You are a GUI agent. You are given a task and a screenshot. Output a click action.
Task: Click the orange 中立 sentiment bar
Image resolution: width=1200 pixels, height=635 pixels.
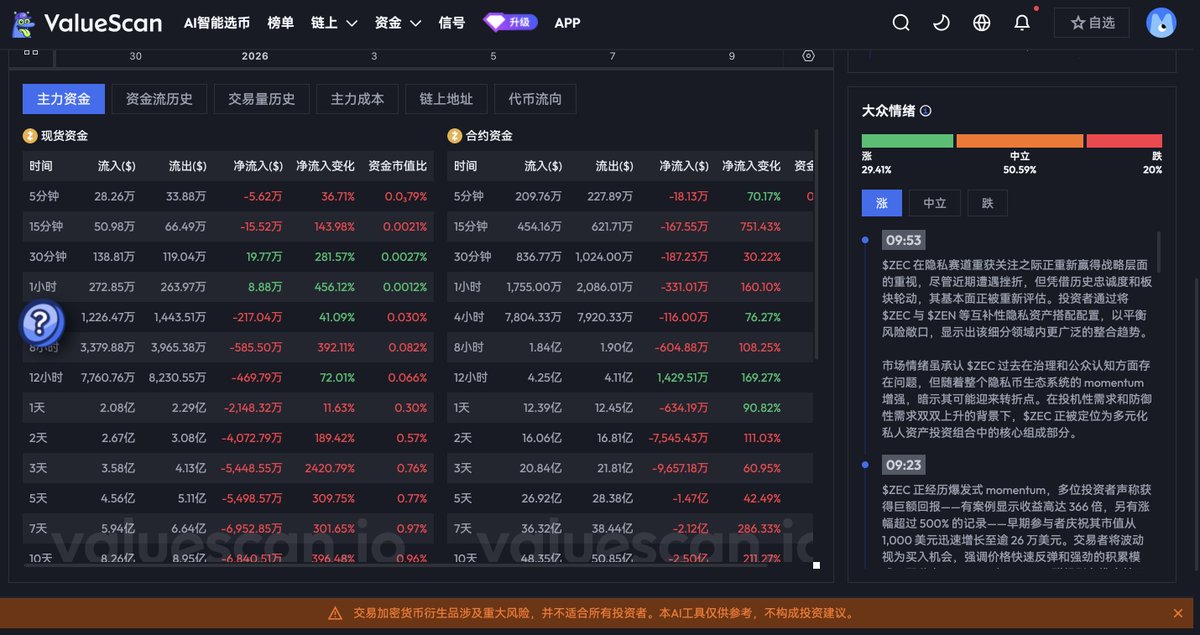click(x=1020, y=141)
